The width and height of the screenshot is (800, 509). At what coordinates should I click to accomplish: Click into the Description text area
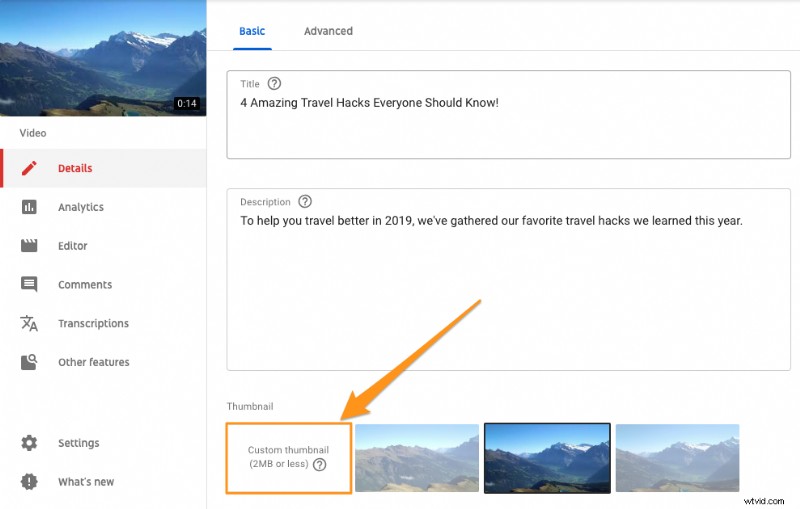pos(509,279)
